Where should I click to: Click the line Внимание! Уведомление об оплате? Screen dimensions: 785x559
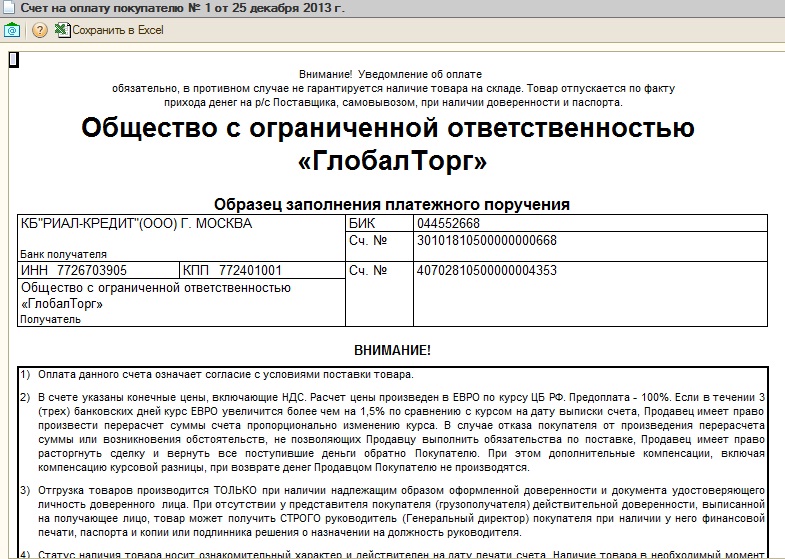point(390,75)
